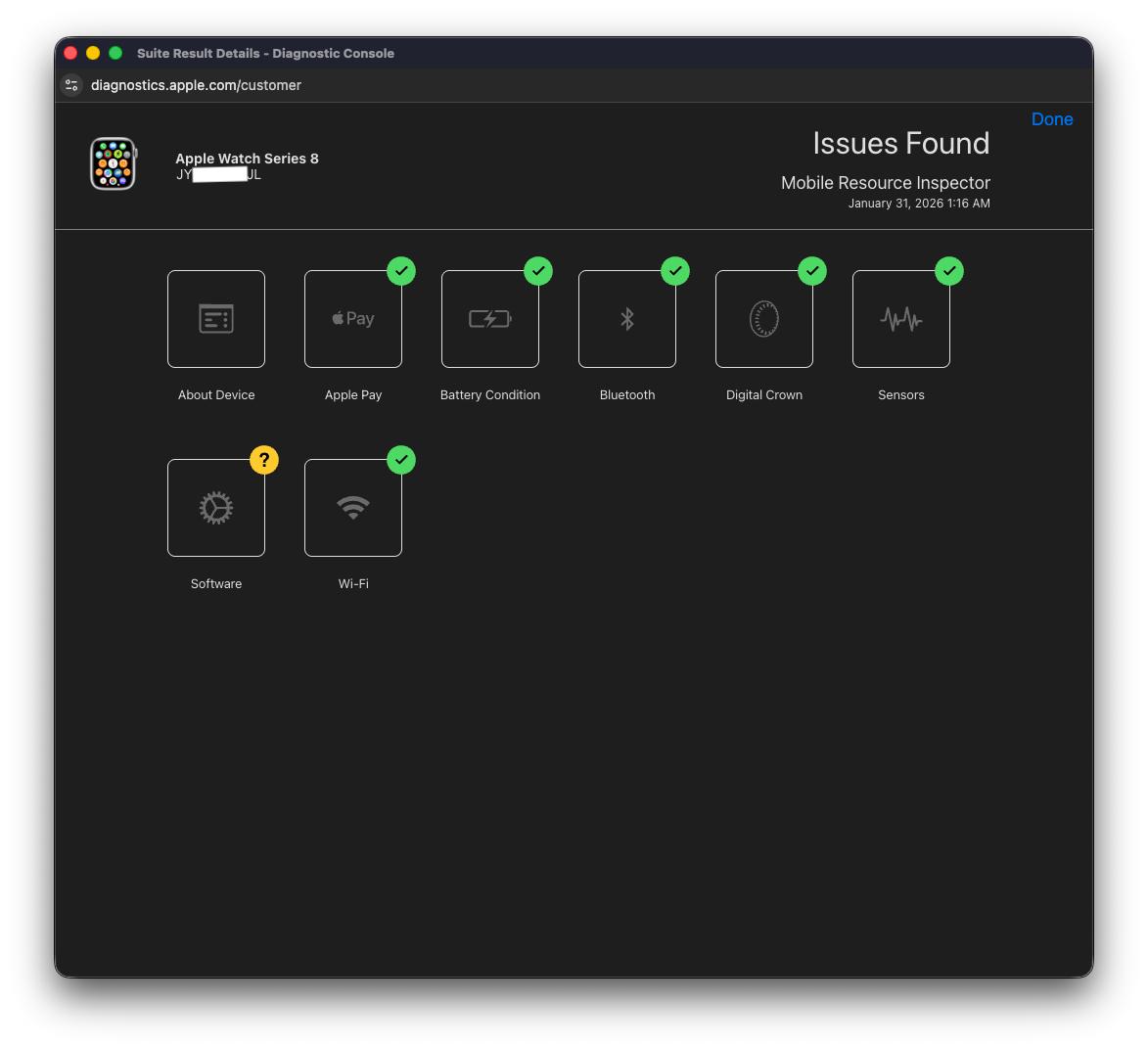Open the Wi-Fi test tile
This screenshot has height=1050, width=1148.
[x=353, y=508]
